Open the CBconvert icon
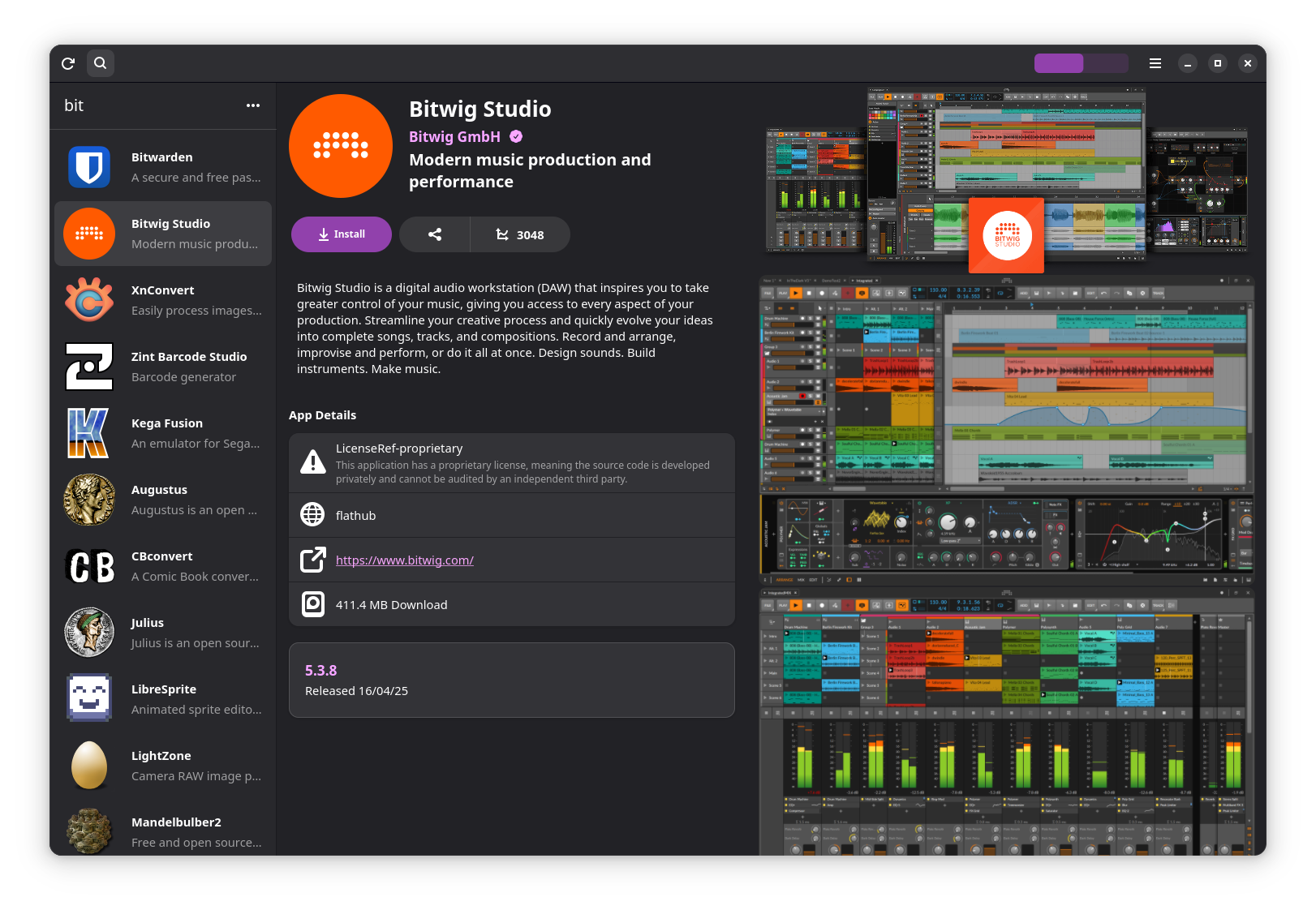 89,566
